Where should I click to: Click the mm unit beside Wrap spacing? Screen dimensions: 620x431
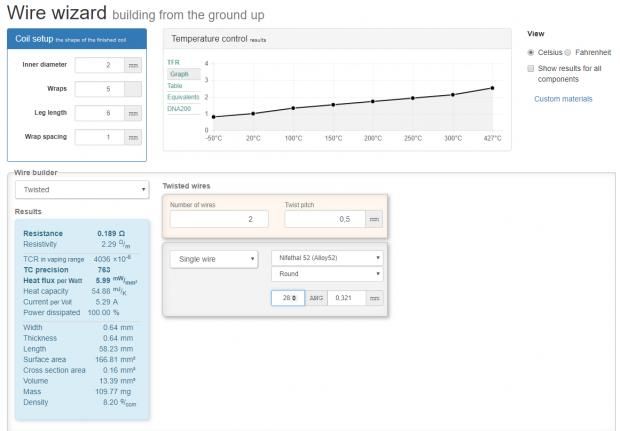[x=133, y=137]
